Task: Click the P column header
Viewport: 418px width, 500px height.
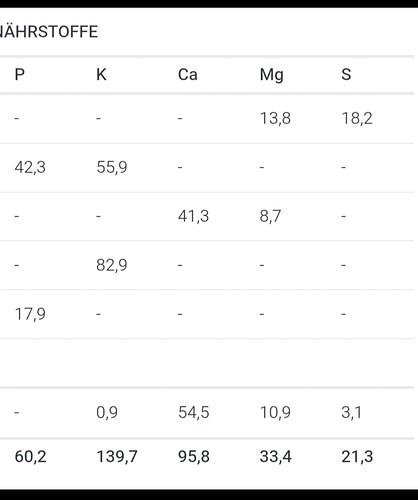Action: [x=20, y=74]
